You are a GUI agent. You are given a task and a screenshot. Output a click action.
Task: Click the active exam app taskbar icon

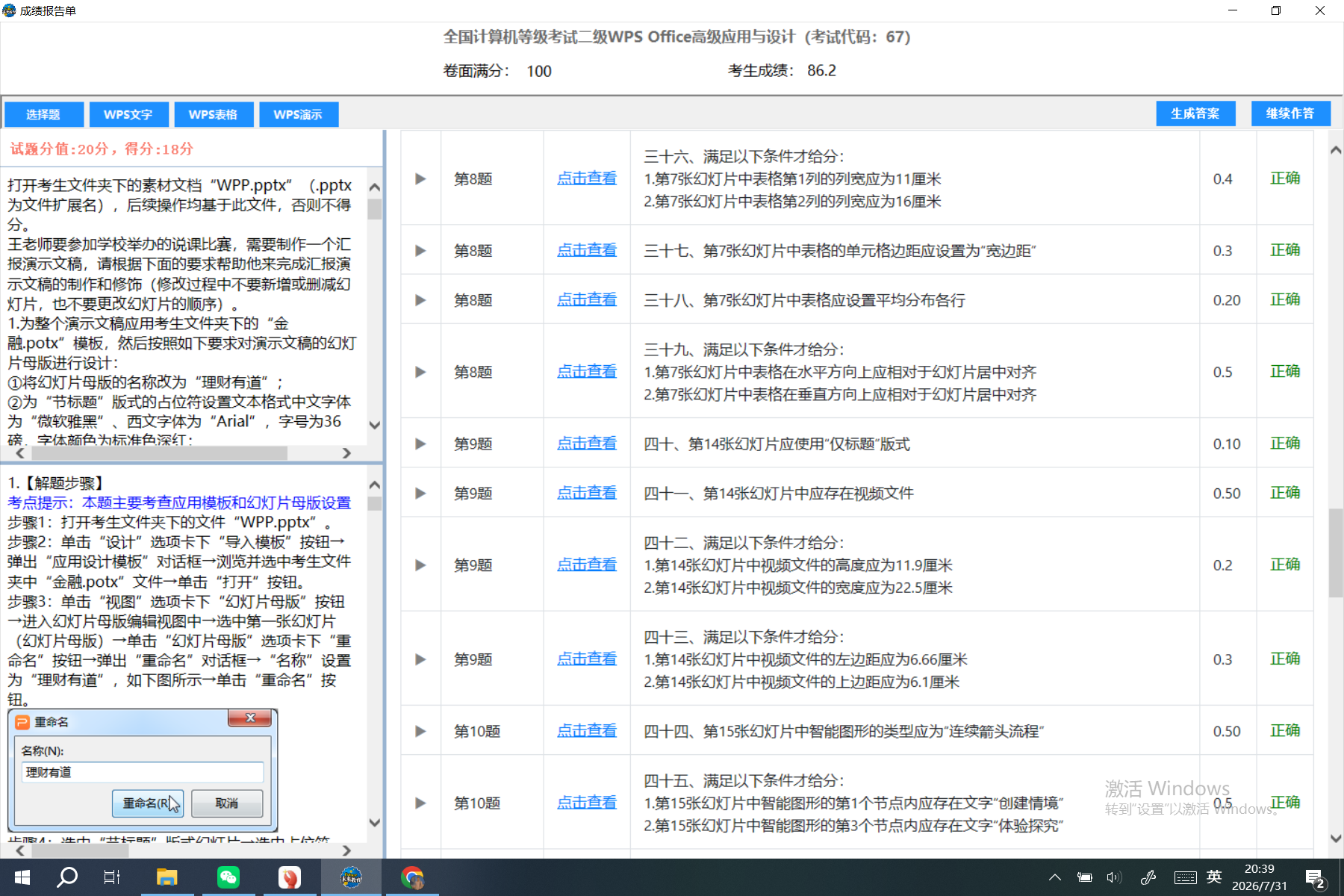click(351, 877)
